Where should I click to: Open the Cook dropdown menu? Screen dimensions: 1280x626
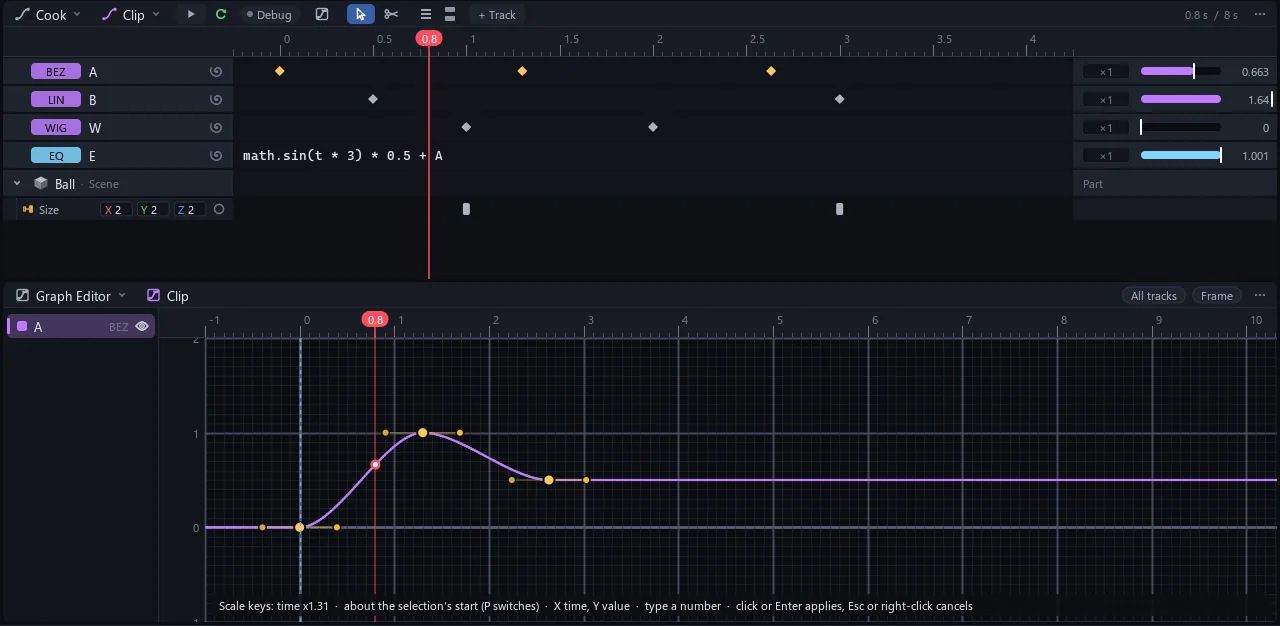(48, 15)
